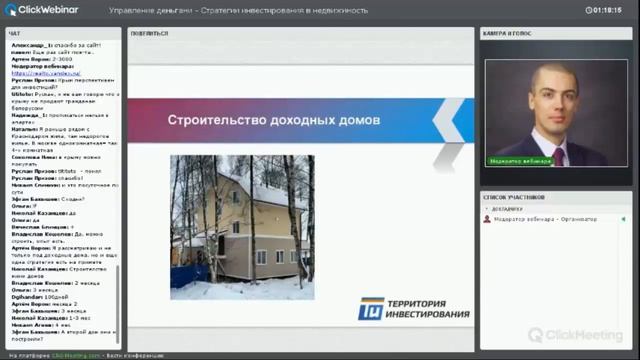Viewport: 640px width, 360px height.
Task: Click the Территория инвестирования logo
Action: [x=414, y=309]
